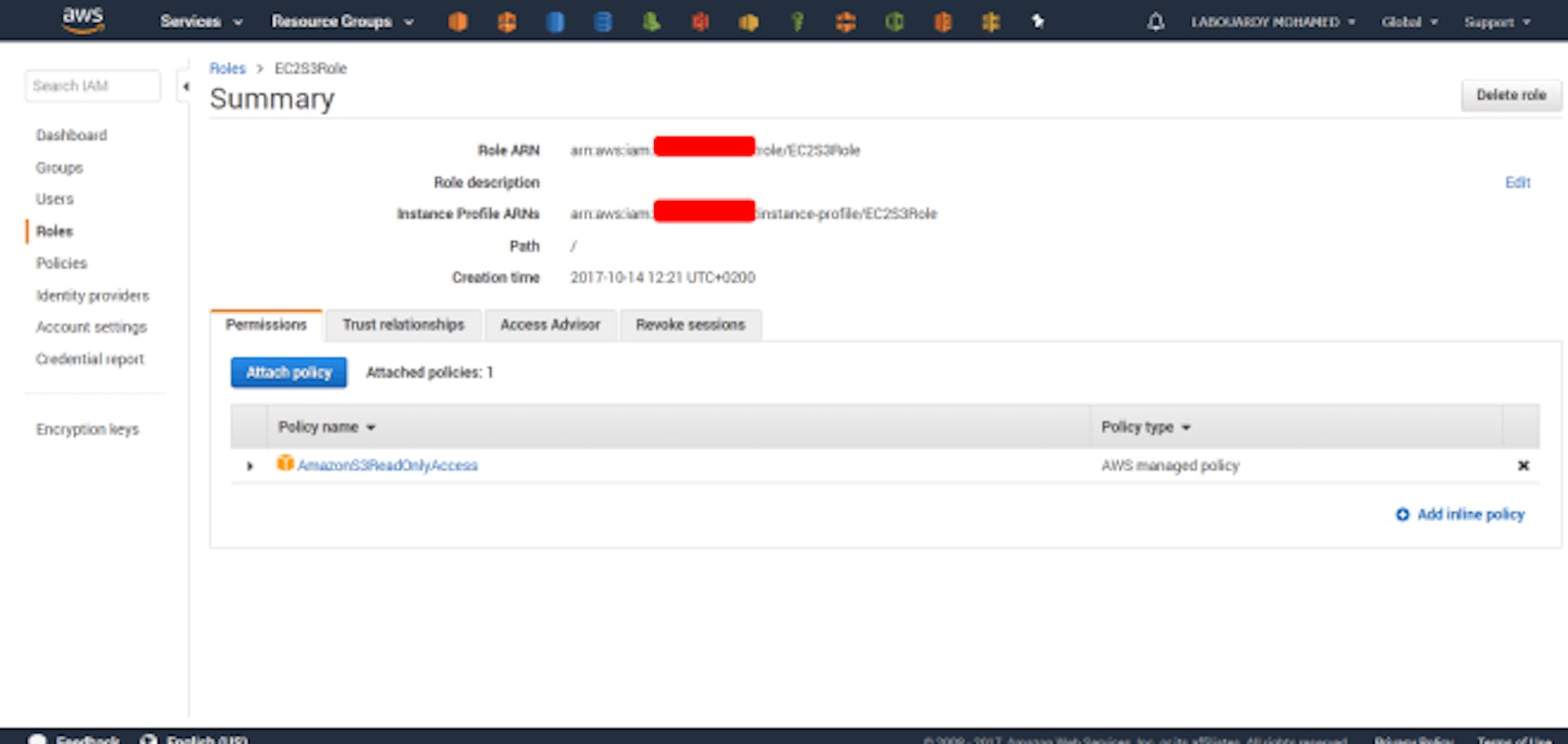Open Groups in the IAM sidebar
This screenshot has width=1568, height=744.
(x=60, y=167)
